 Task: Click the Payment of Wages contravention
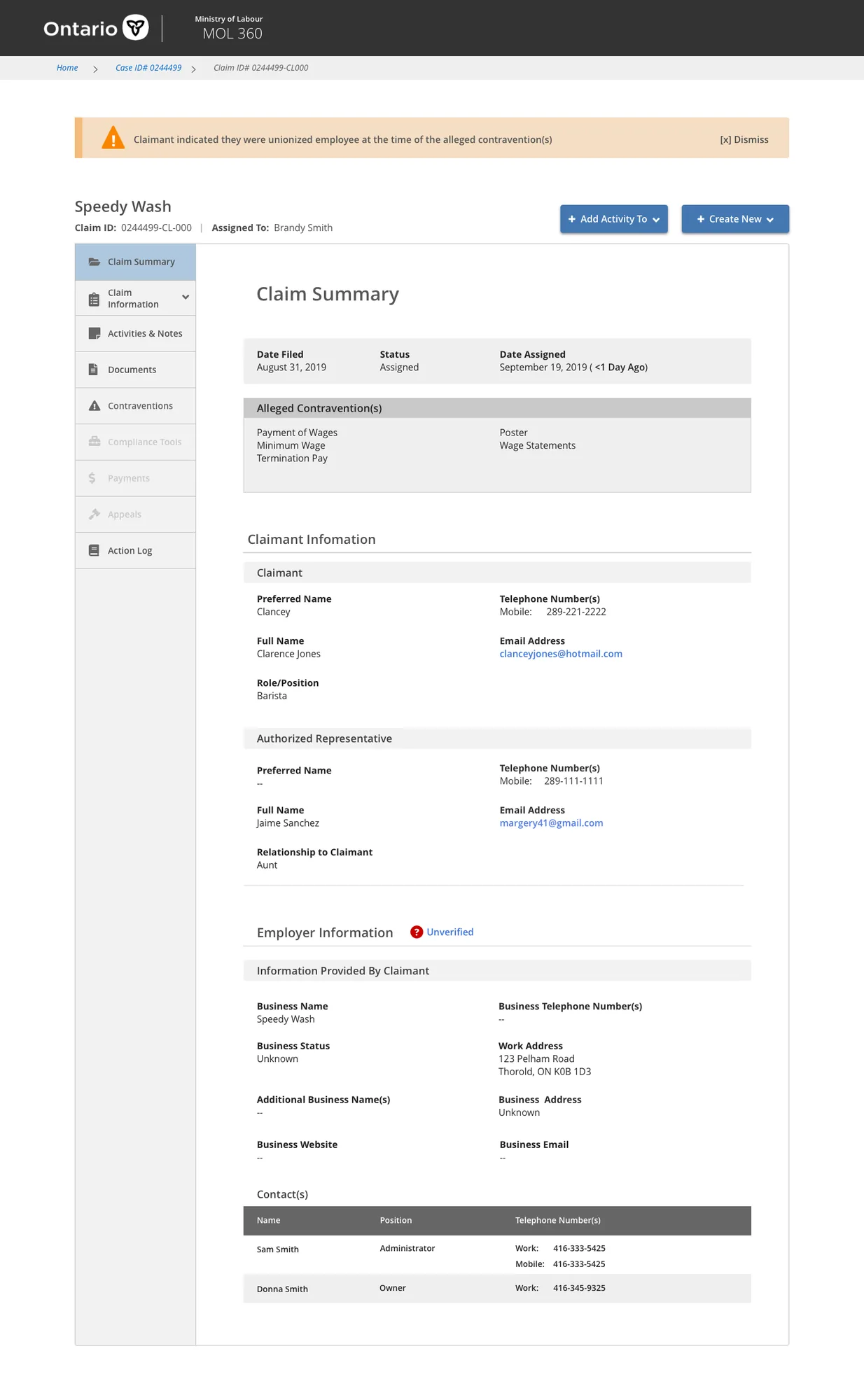[297, 433]
